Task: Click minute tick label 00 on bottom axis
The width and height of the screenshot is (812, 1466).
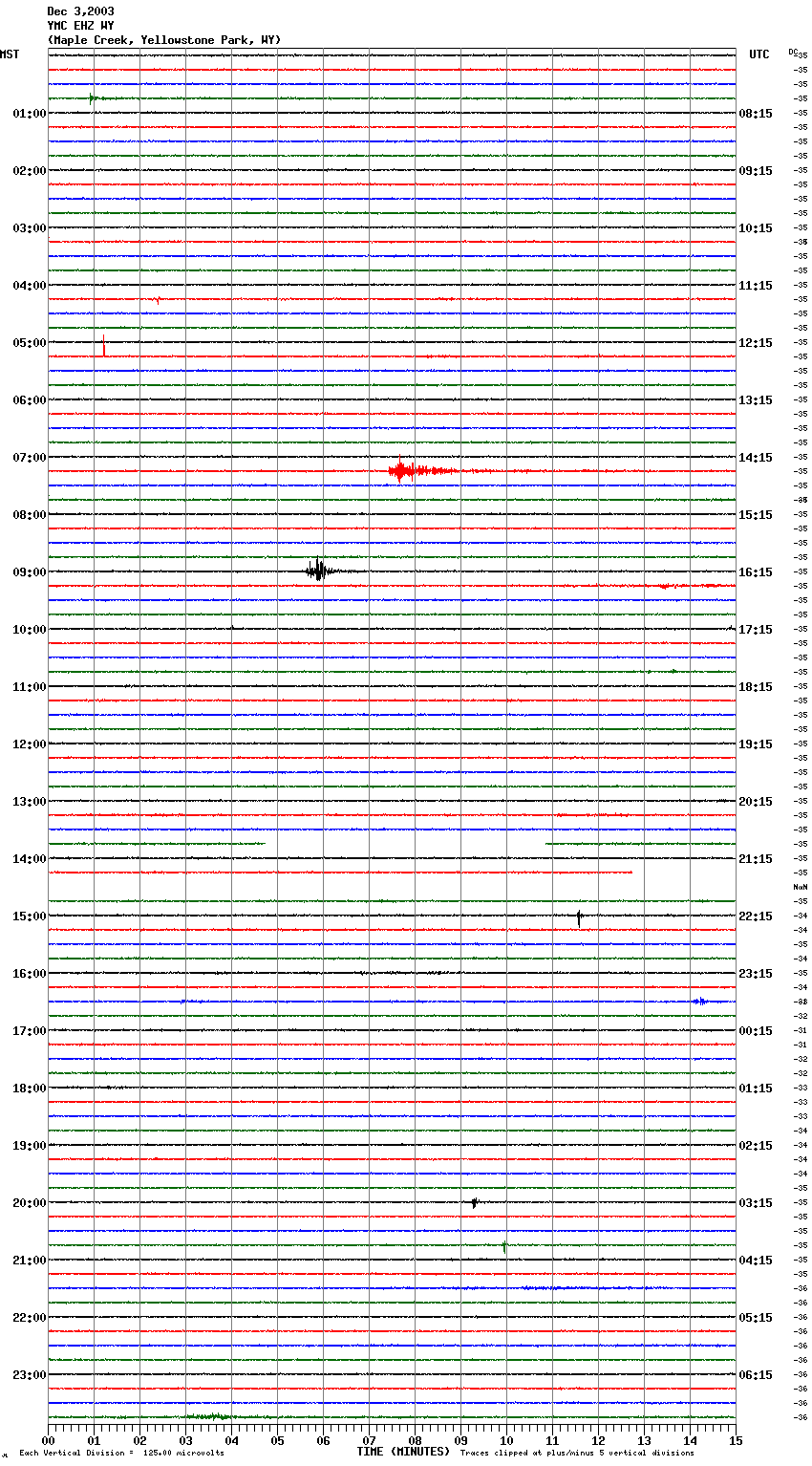Action: point(48,1440)
